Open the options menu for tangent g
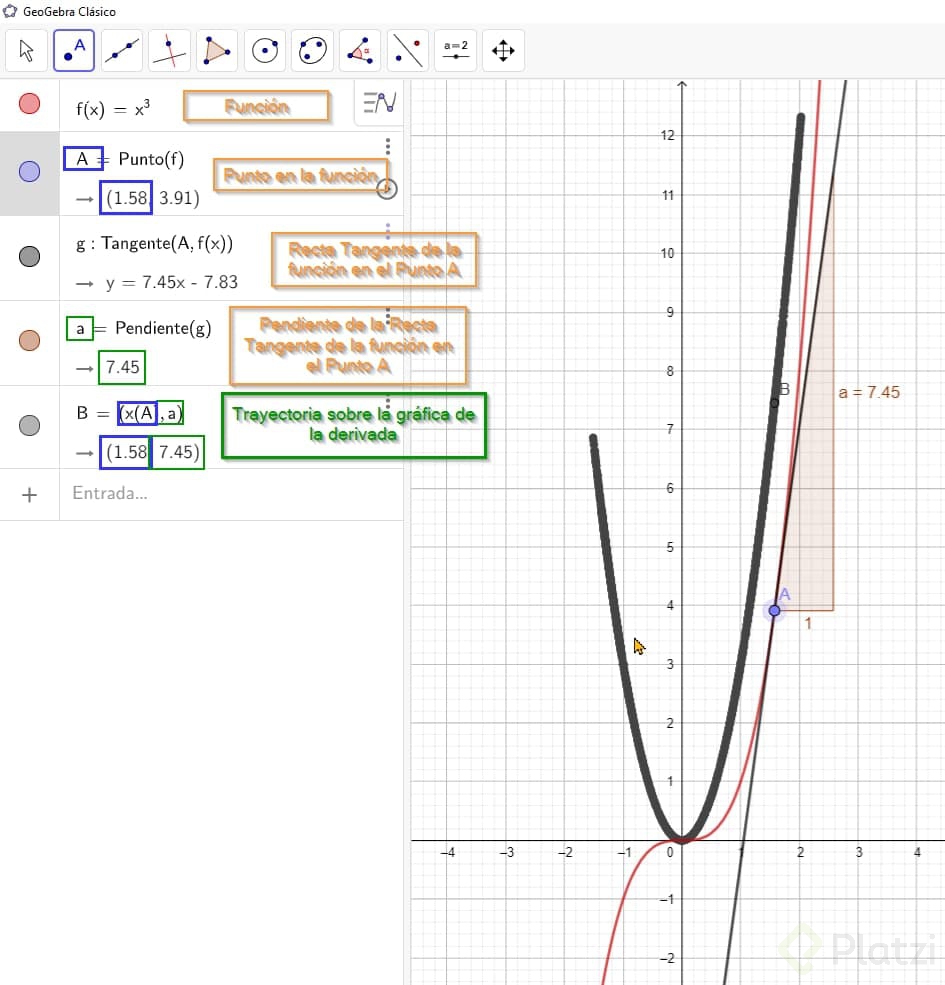This screenshot has width=945, height=985. click(x=388, y=231)
